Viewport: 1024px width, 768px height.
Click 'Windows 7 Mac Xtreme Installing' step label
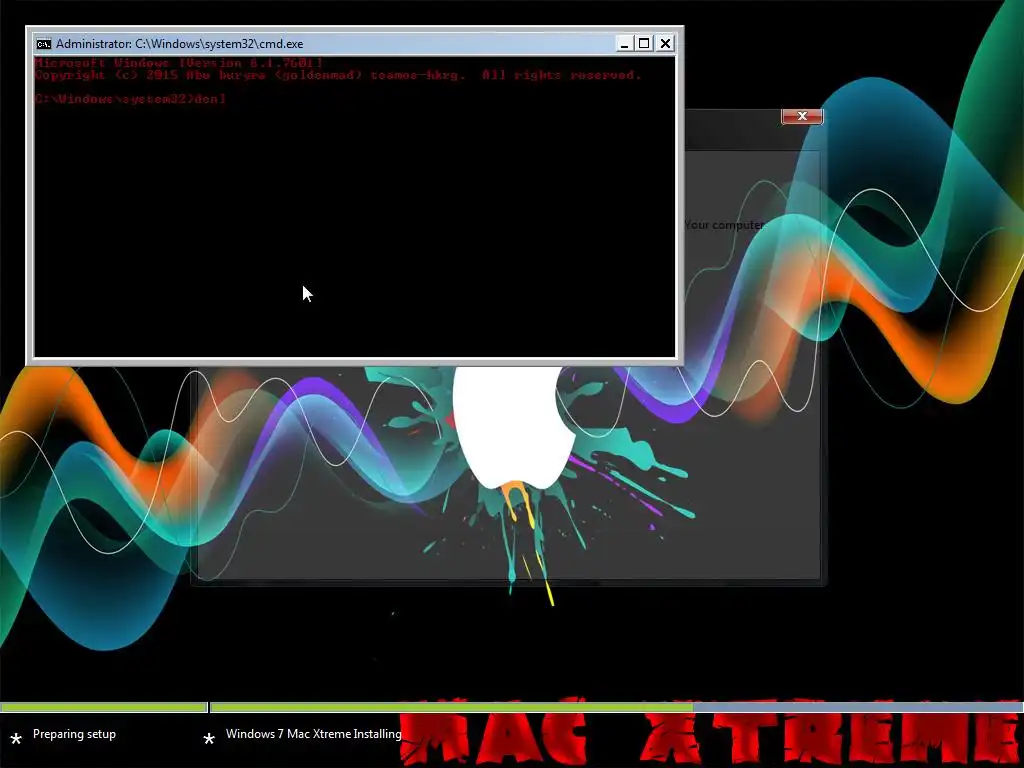pos(313,734)
